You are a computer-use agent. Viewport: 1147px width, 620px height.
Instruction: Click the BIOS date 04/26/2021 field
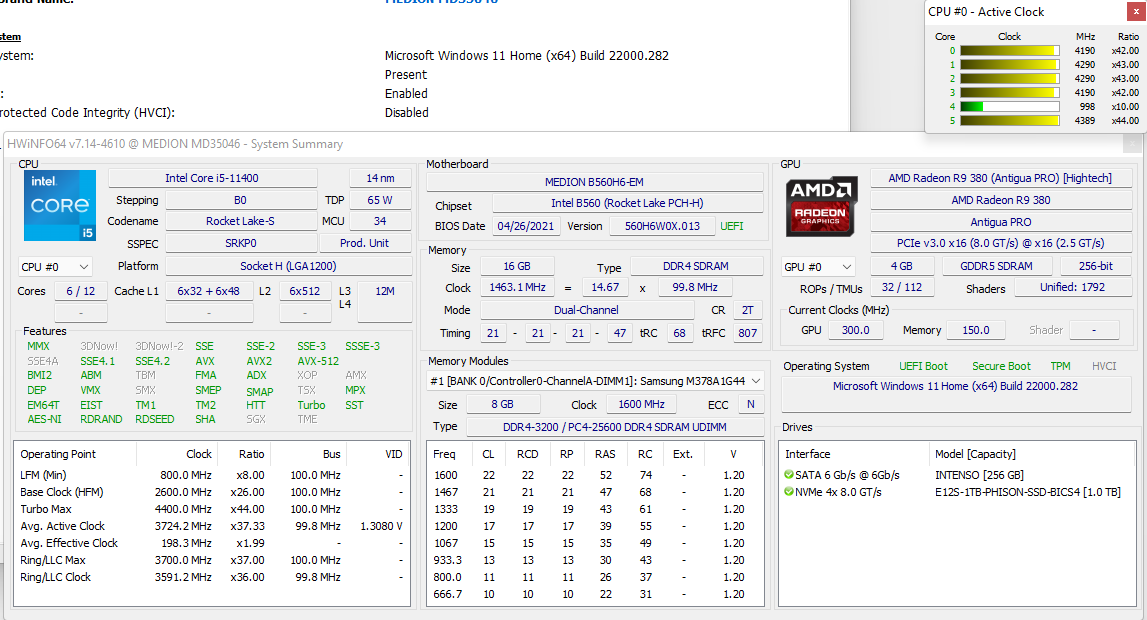point(525,226)
